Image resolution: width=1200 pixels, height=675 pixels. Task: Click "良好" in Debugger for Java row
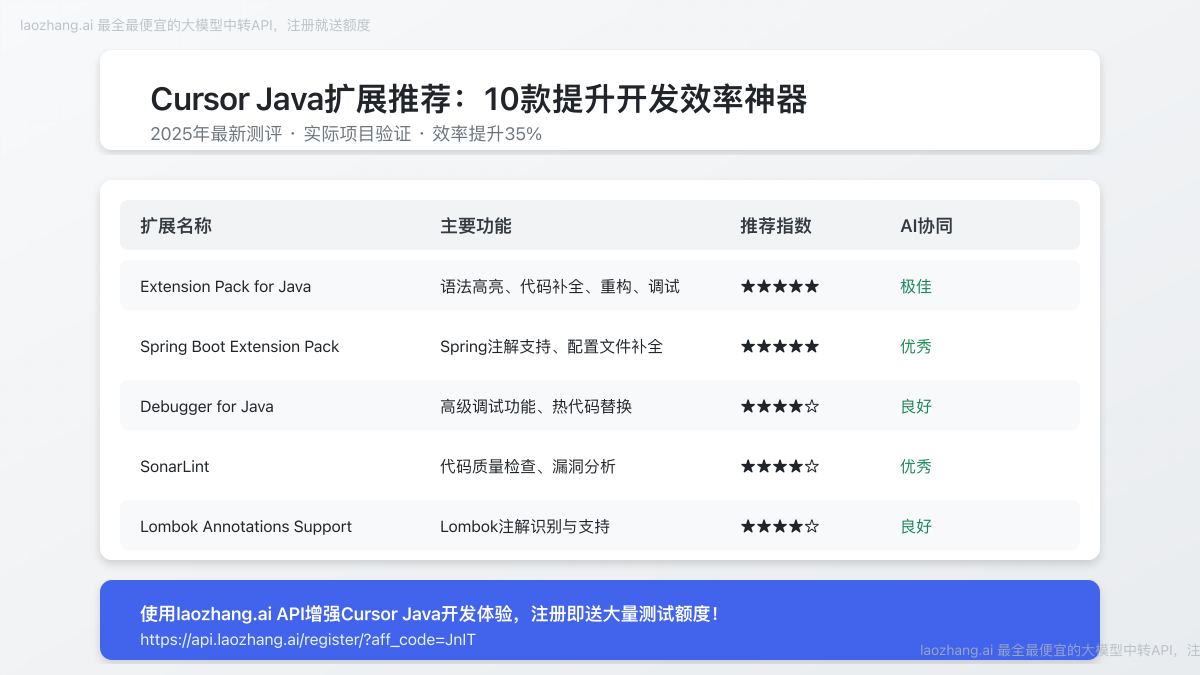pyautogui.click(x=916, y=406)
